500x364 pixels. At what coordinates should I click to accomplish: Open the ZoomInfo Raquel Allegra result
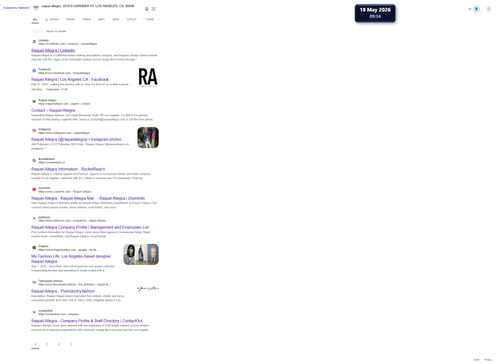[88, 198]
